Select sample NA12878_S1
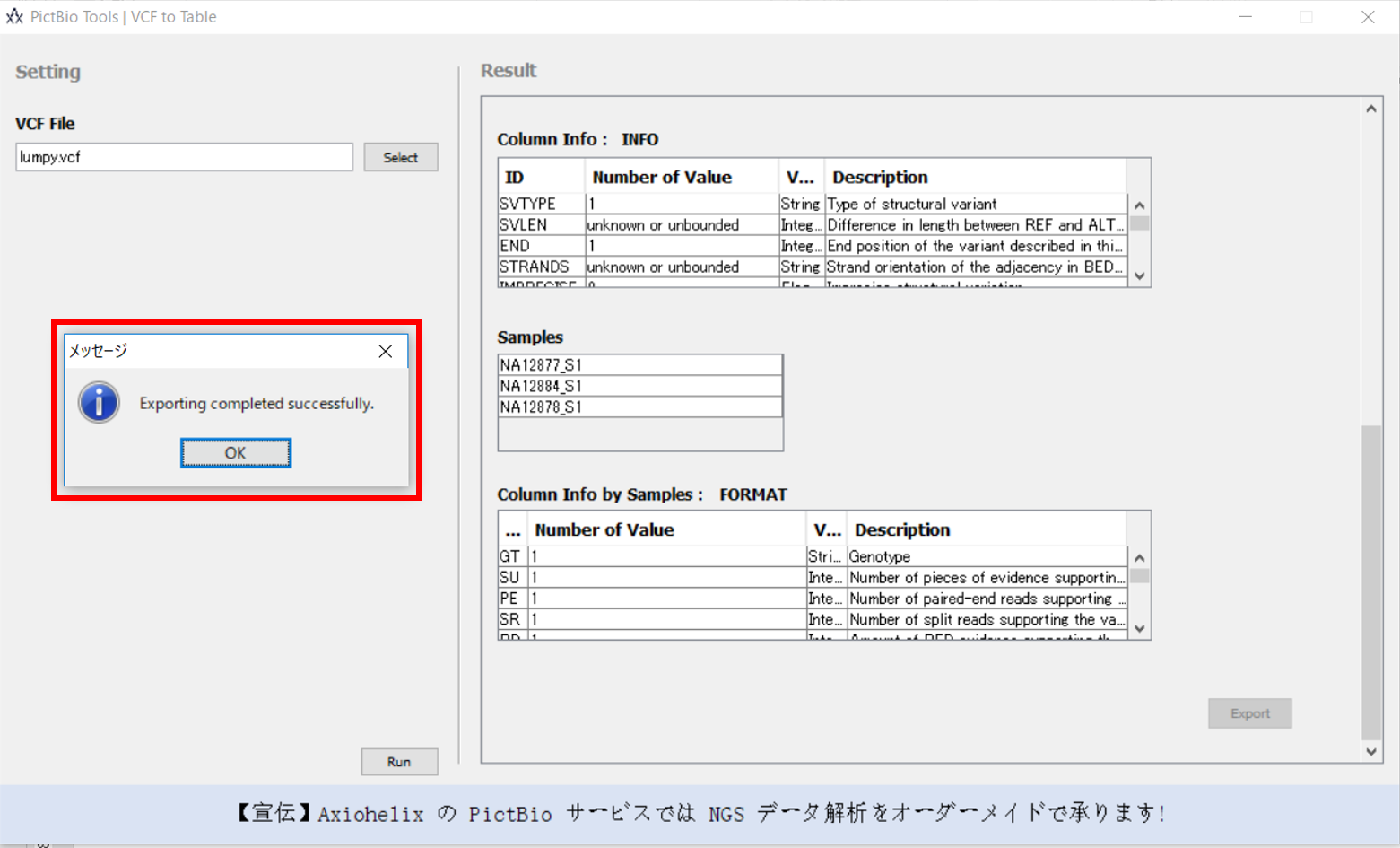 pos(639,407)
